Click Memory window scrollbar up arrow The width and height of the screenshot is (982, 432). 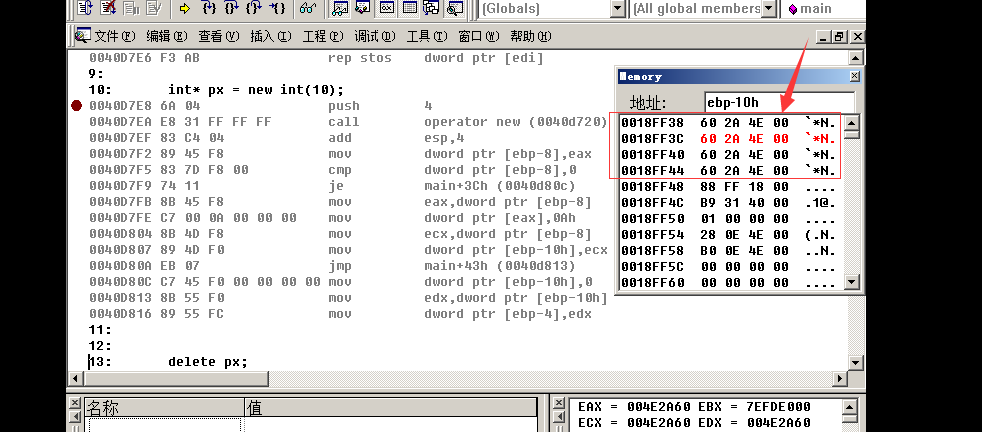(852, 121)
